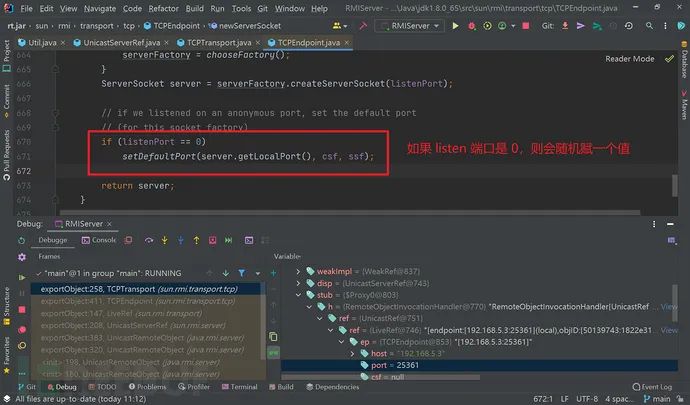Image resolution: width=690 pixels, height=405 pixels.
Task: Open Git history clock icon
Action: point(629,26)
